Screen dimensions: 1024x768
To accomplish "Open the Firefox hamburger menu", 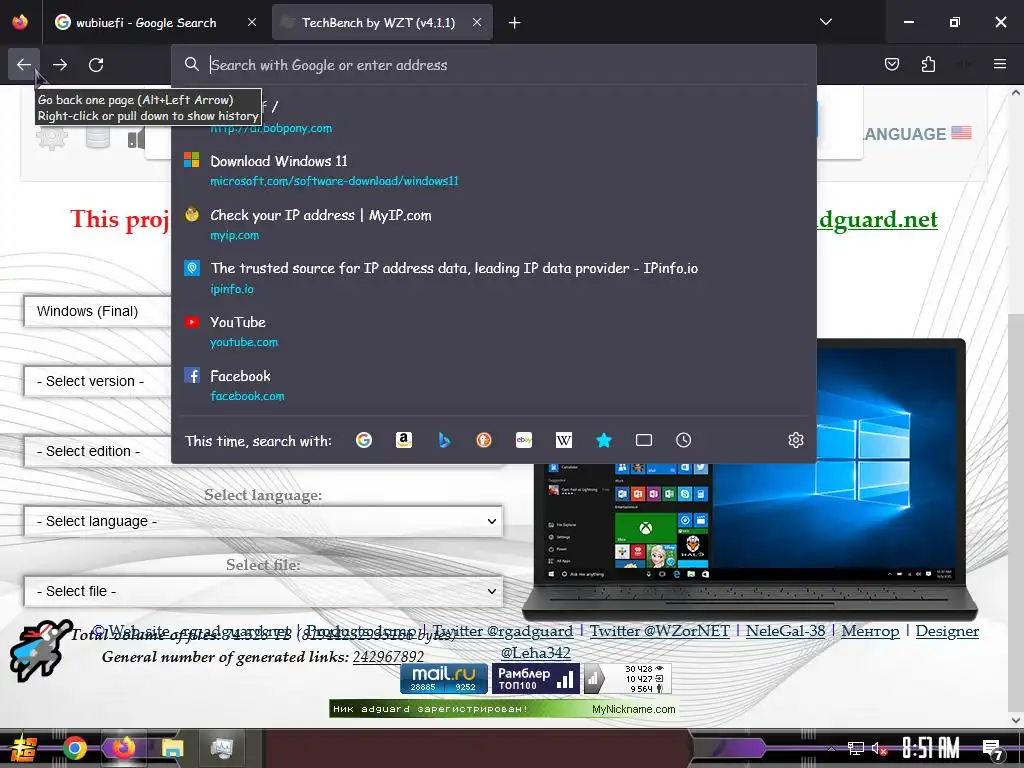I will click(x=999, y=64).
